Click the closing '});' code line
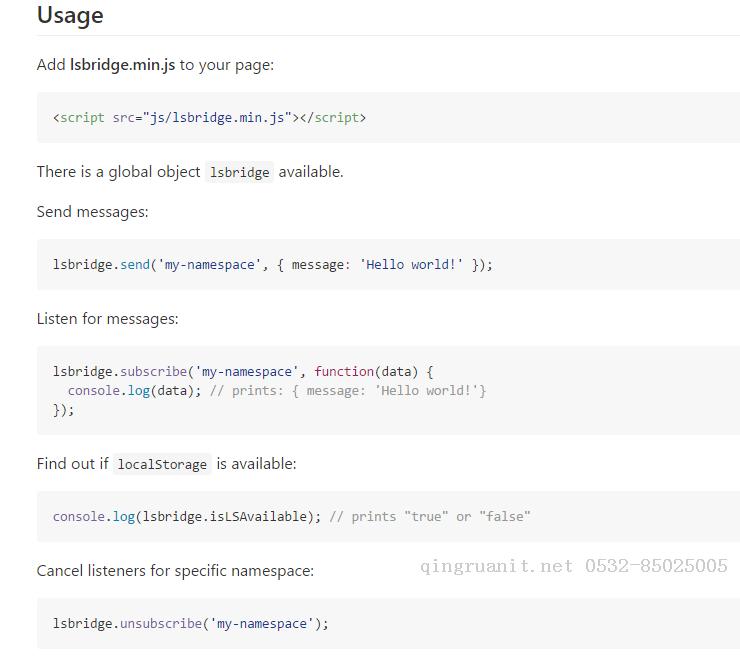 point(63,410)
